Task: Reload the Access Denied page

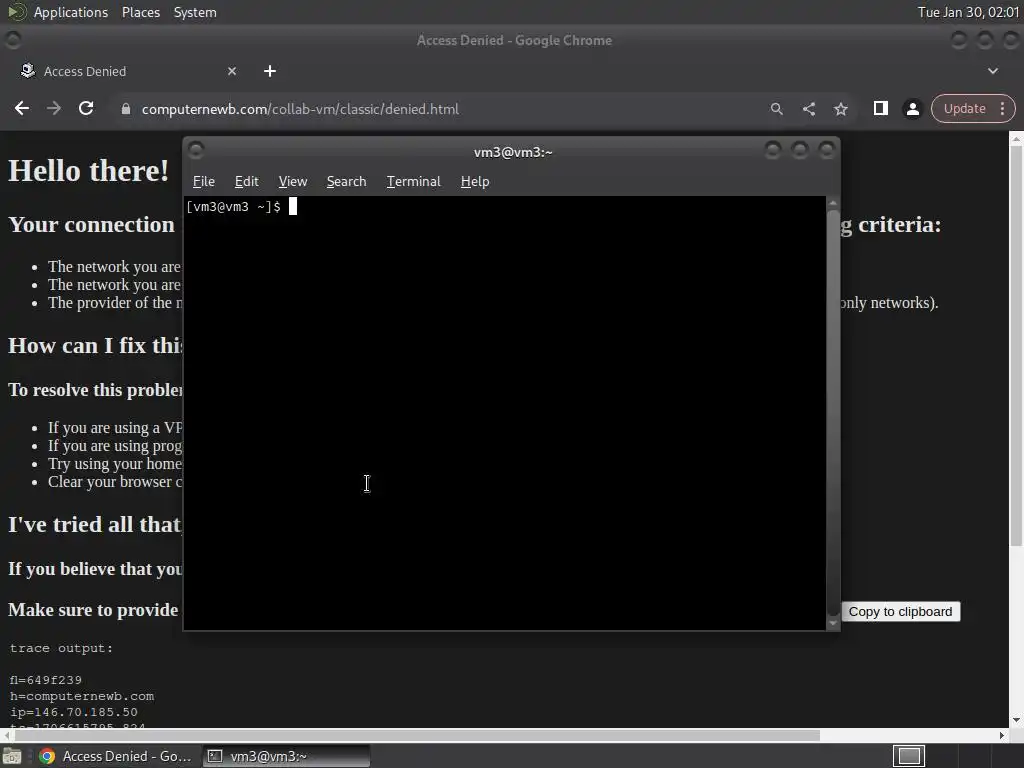Action: tap(86, 108)
